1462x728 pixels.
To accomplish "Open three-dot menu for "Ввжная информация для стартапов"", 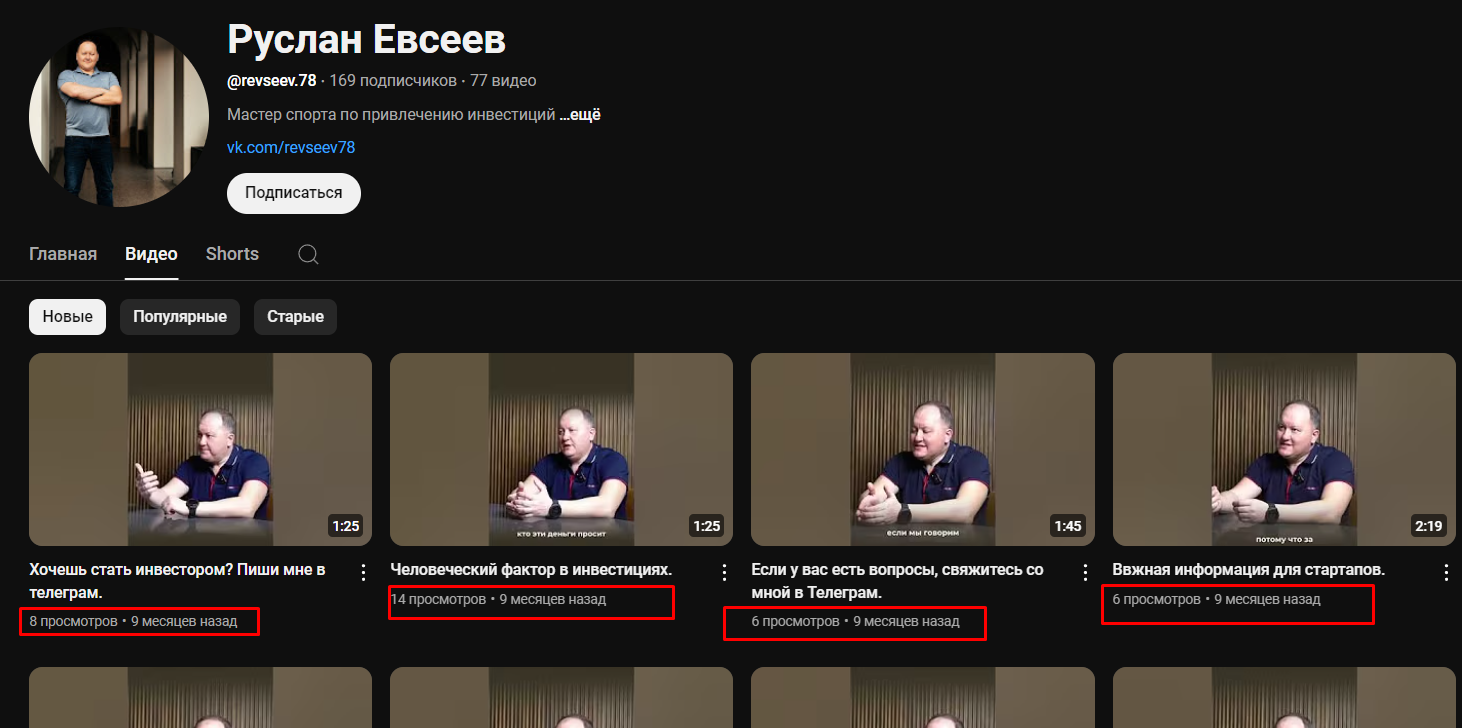I will pyautogui.click(x=1446, y=572).
